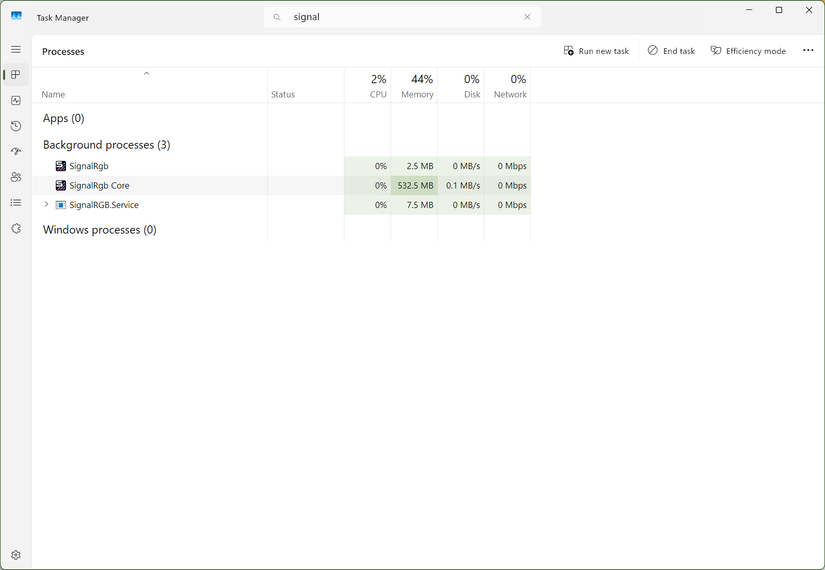Click the SignalRgb process icon
Image resolution: width=825 pixels, height=570 pixels.
61,166
